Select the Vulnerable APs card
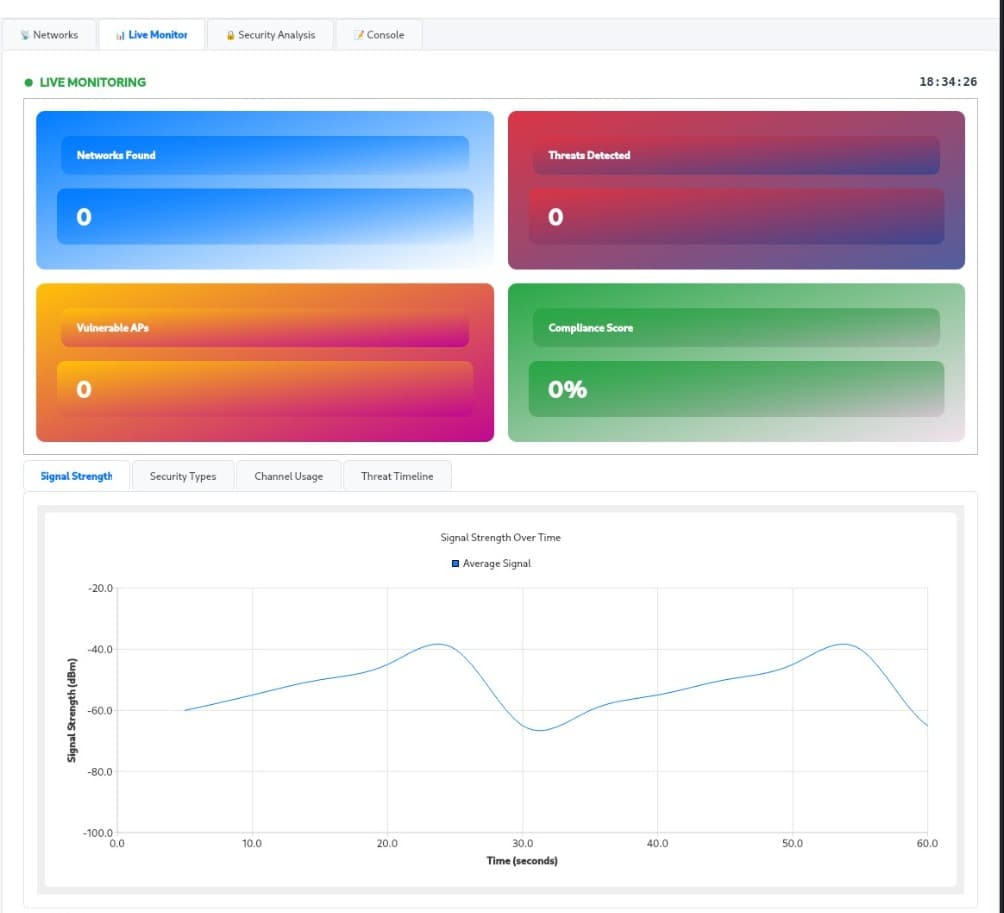Screen dimensions: 1004x913 [264, 362]
